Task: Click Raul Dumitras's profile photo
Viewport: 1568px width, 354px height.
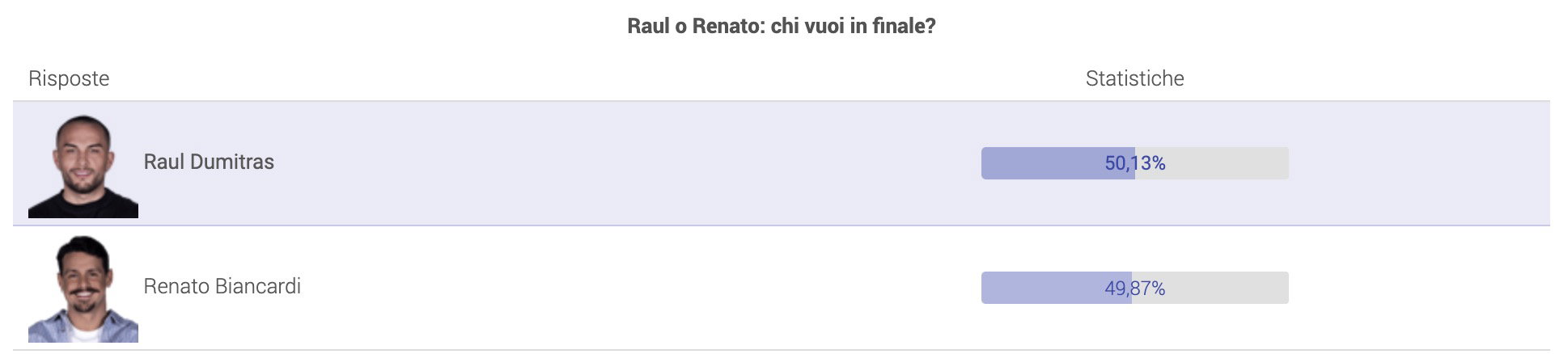Action: pos(83,166)
